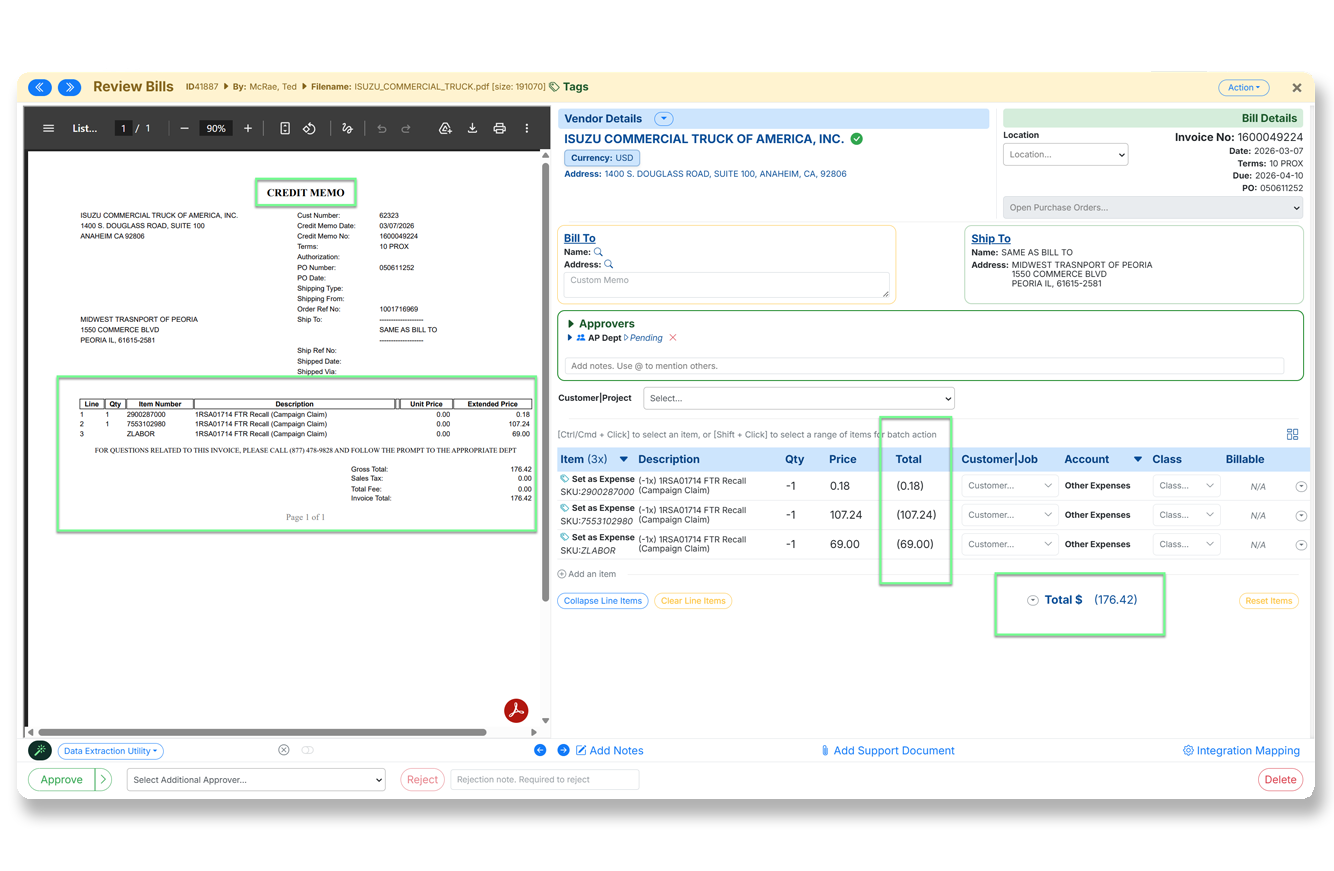Open the Open Purchase Orders dropdown

(x=1153, y=208)
